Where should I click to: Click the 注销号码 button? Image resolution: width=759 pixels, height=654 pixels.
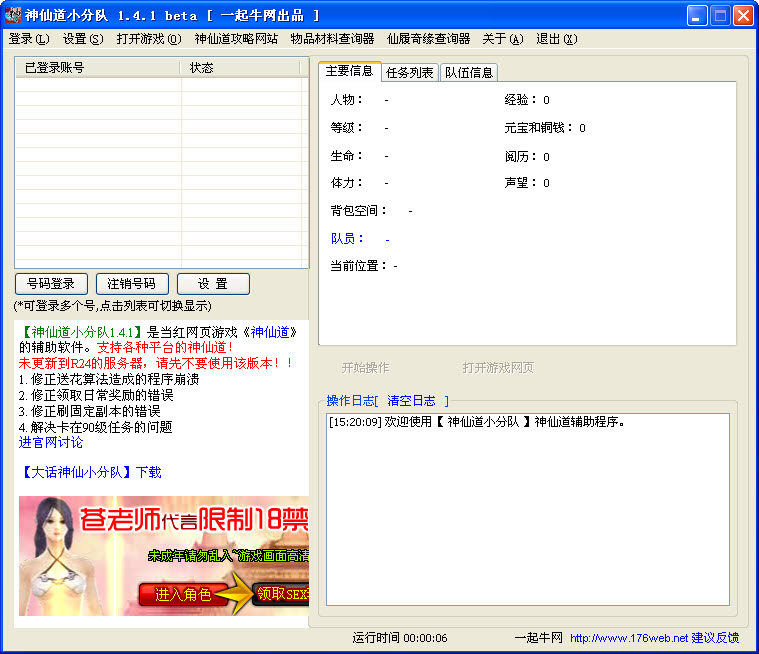pos(132,284)
